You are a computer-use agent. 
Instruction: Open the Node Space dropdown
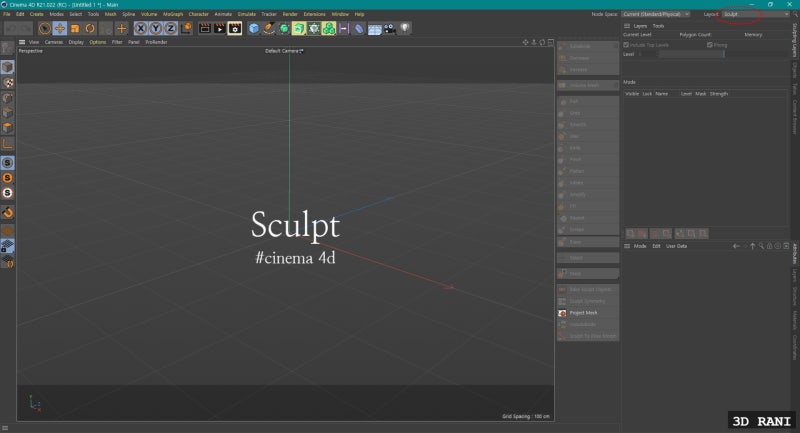pyautogui.click(x=656, y=14)
